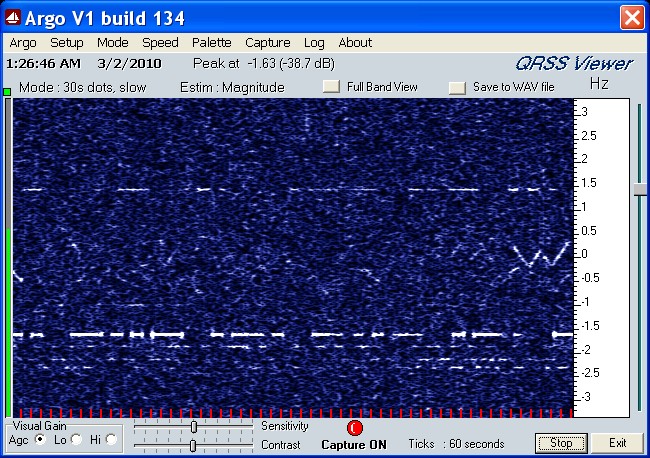Click the red Capture ON indicator
The image size is (650, 458).
354,428
